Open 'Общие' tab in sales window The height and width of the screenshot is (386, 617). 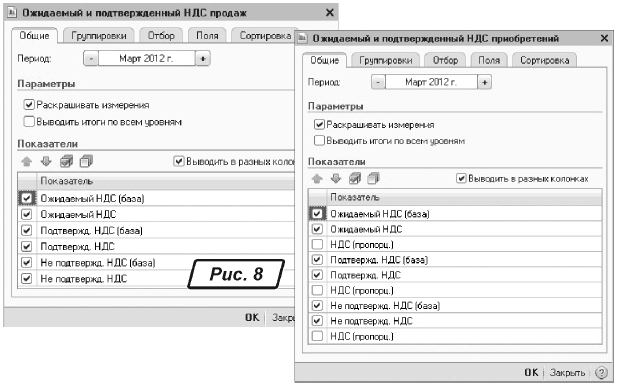click(35, 36)
